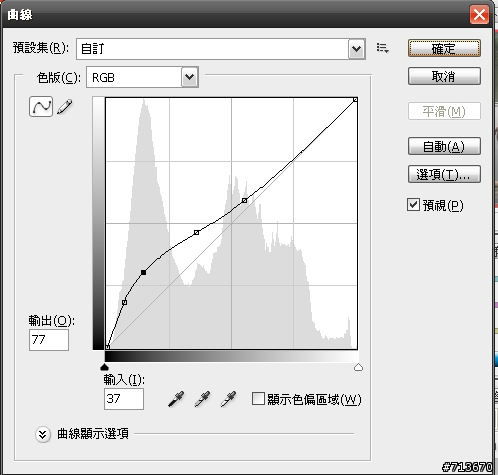Viewport: 498px width, 475px height.
Task: Toggle the 預視 preview checkbox
Action: (413, 204)
